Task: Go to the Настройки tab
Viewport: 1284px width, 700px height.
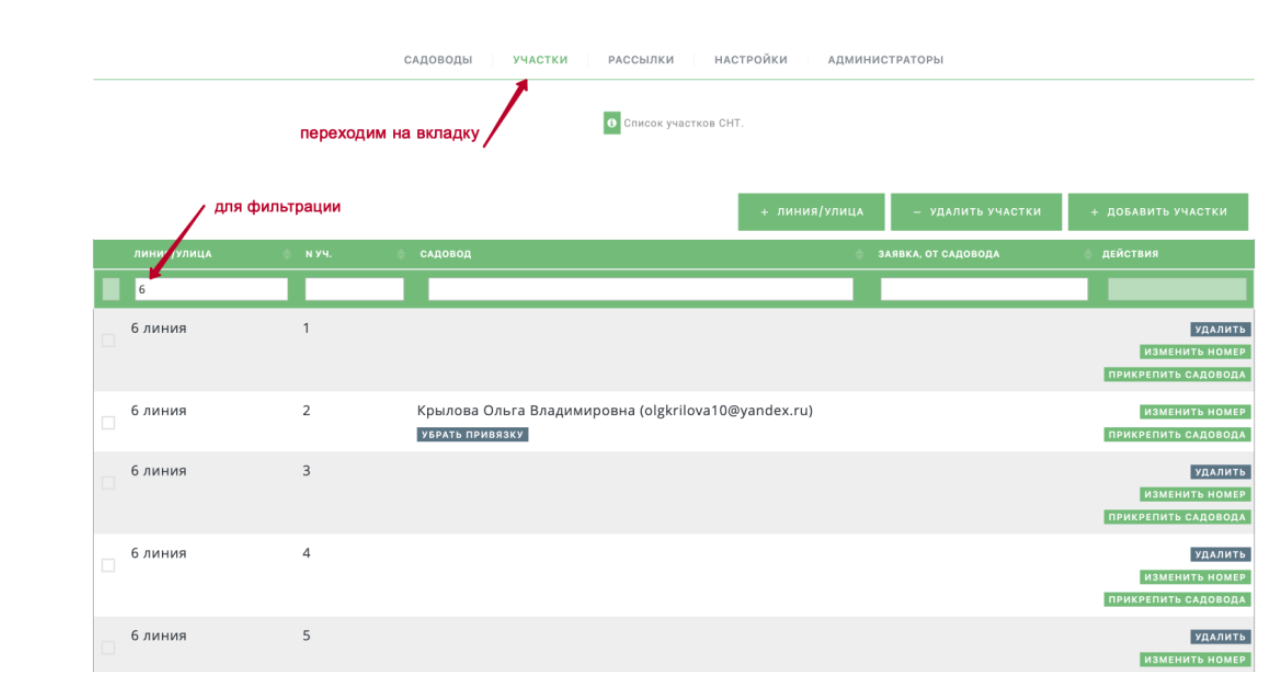Action: tap(751, 60)
